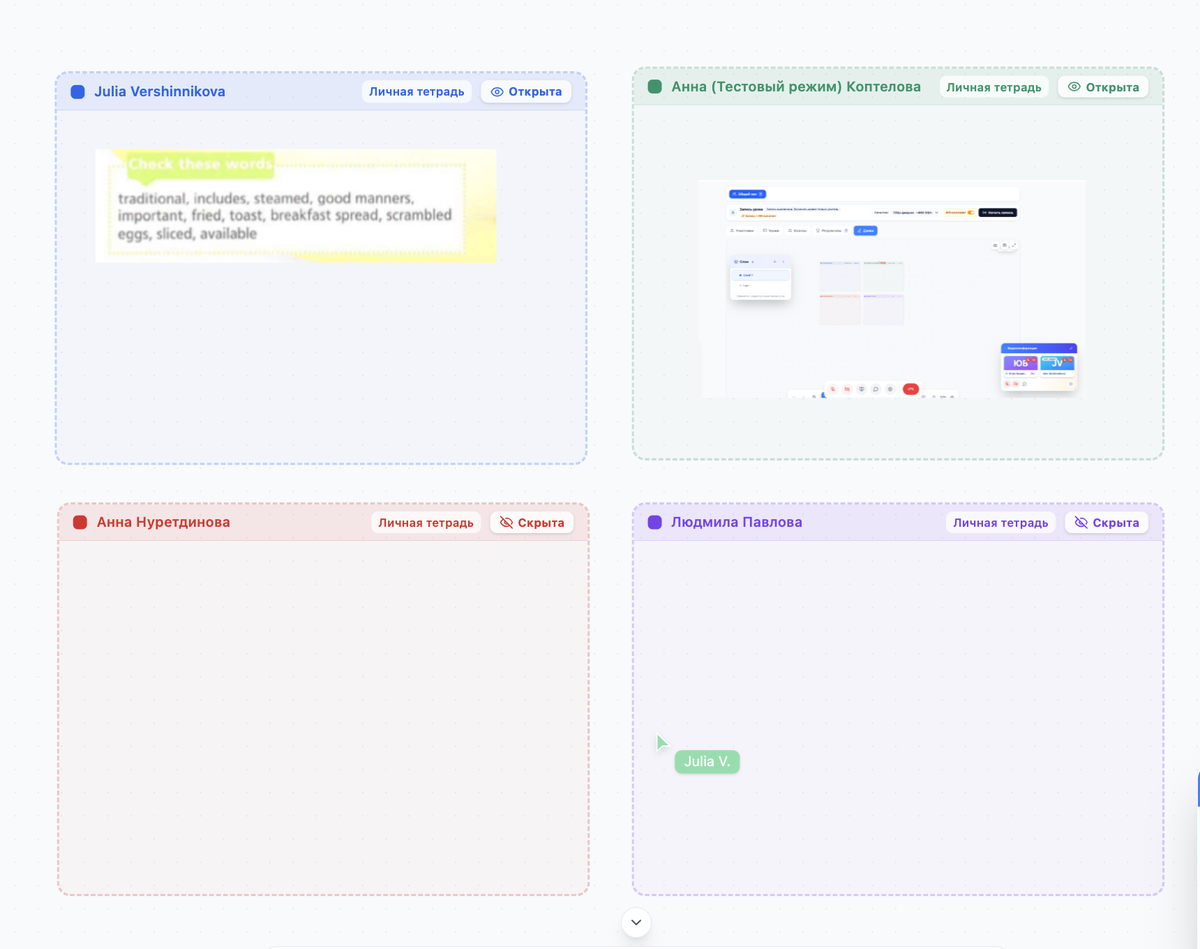This screenshot has height=949, width=1200.
Task: Select Личная тетрадь in Анна Нуретдинова's panel
Action: (426, 522)
